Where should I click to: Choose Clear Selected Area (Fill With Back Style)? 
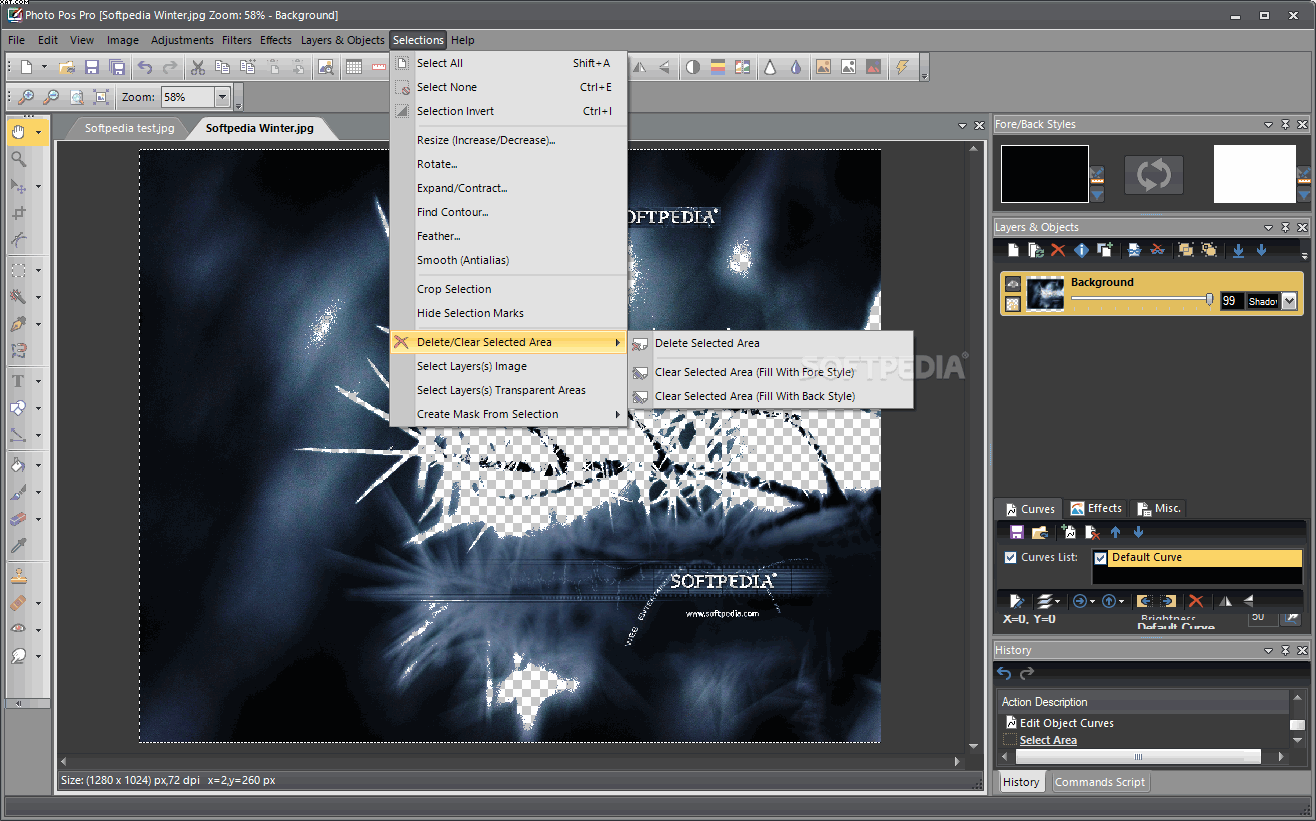coord(770,396)
